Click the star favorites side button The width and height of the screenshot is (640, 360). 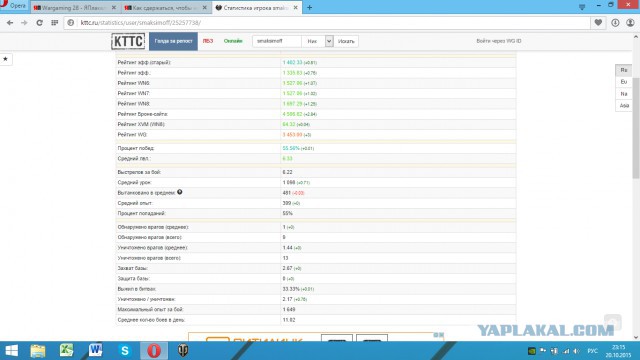pos(6,59)
